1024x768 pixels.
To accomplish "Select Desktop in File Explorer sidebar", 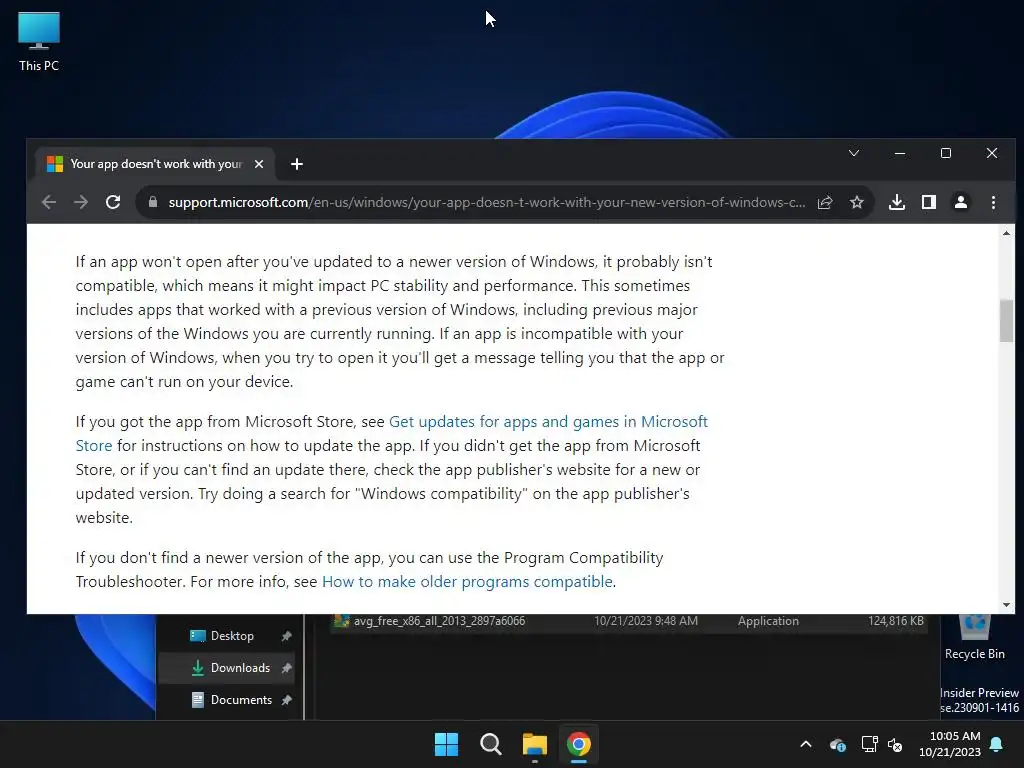I will pyautogui.click(x=225, y=635).
